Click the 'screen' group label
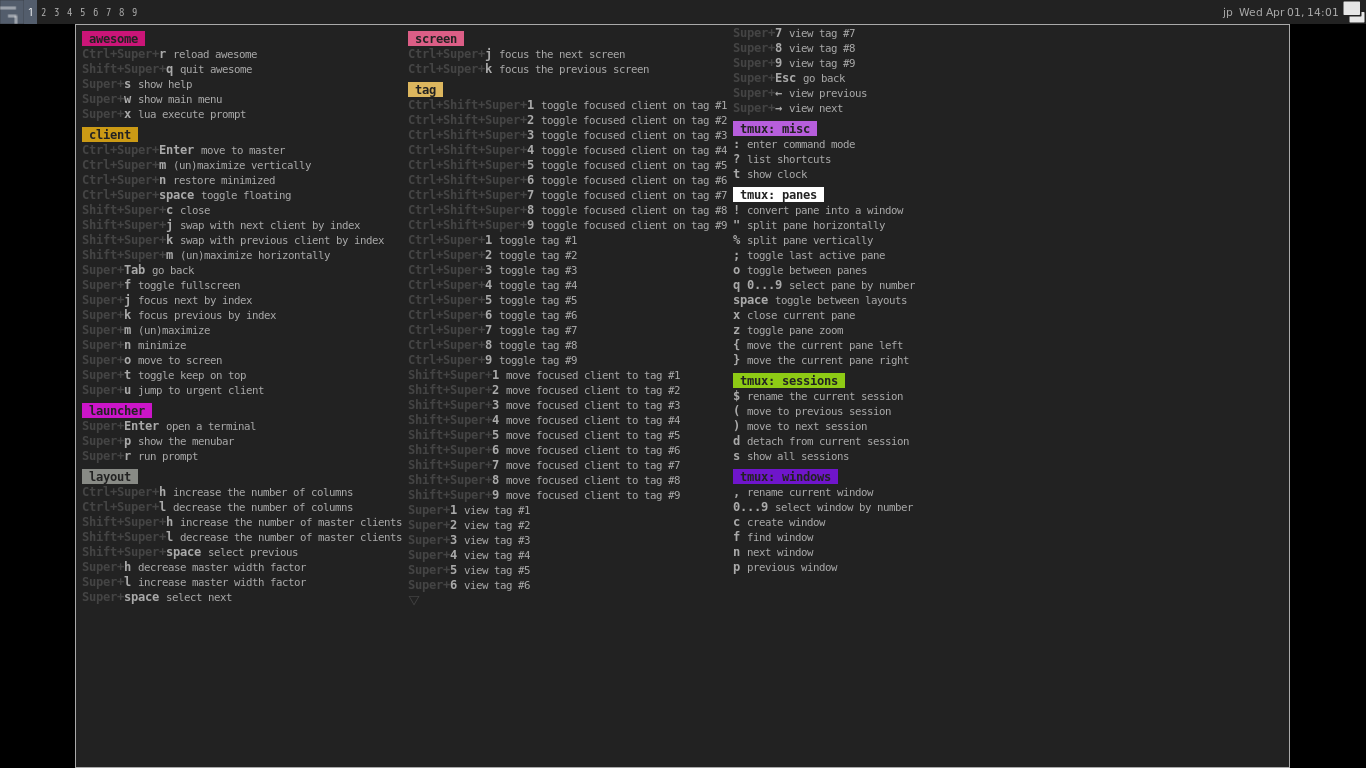This screenshot has height=768, width=1366. [436, 39]
